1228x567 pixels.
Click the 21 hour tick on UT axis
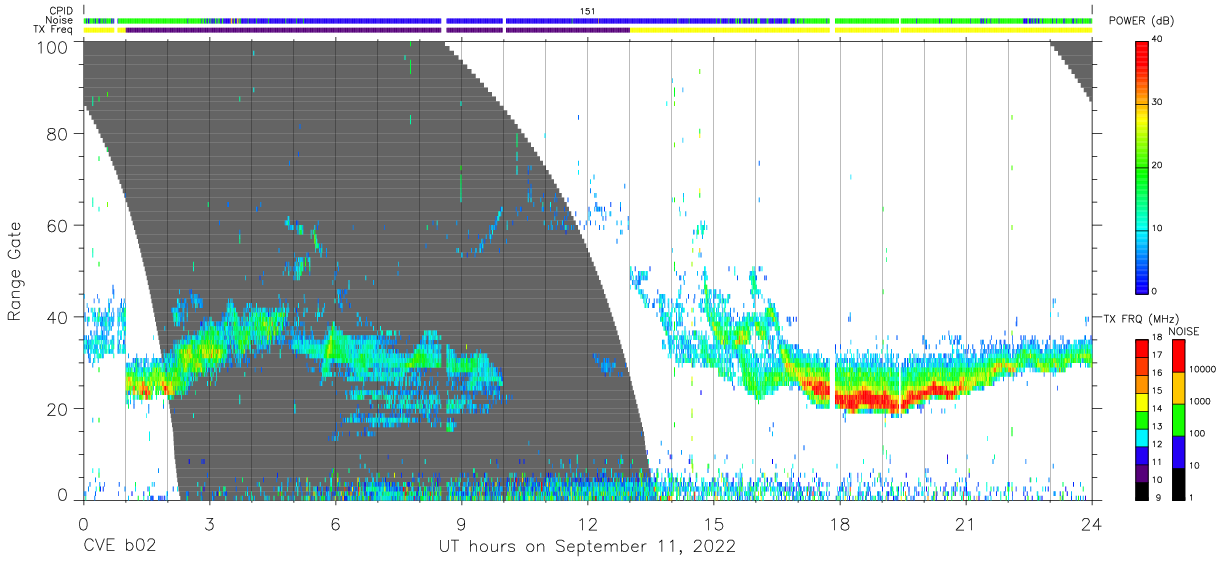(966, 523)
